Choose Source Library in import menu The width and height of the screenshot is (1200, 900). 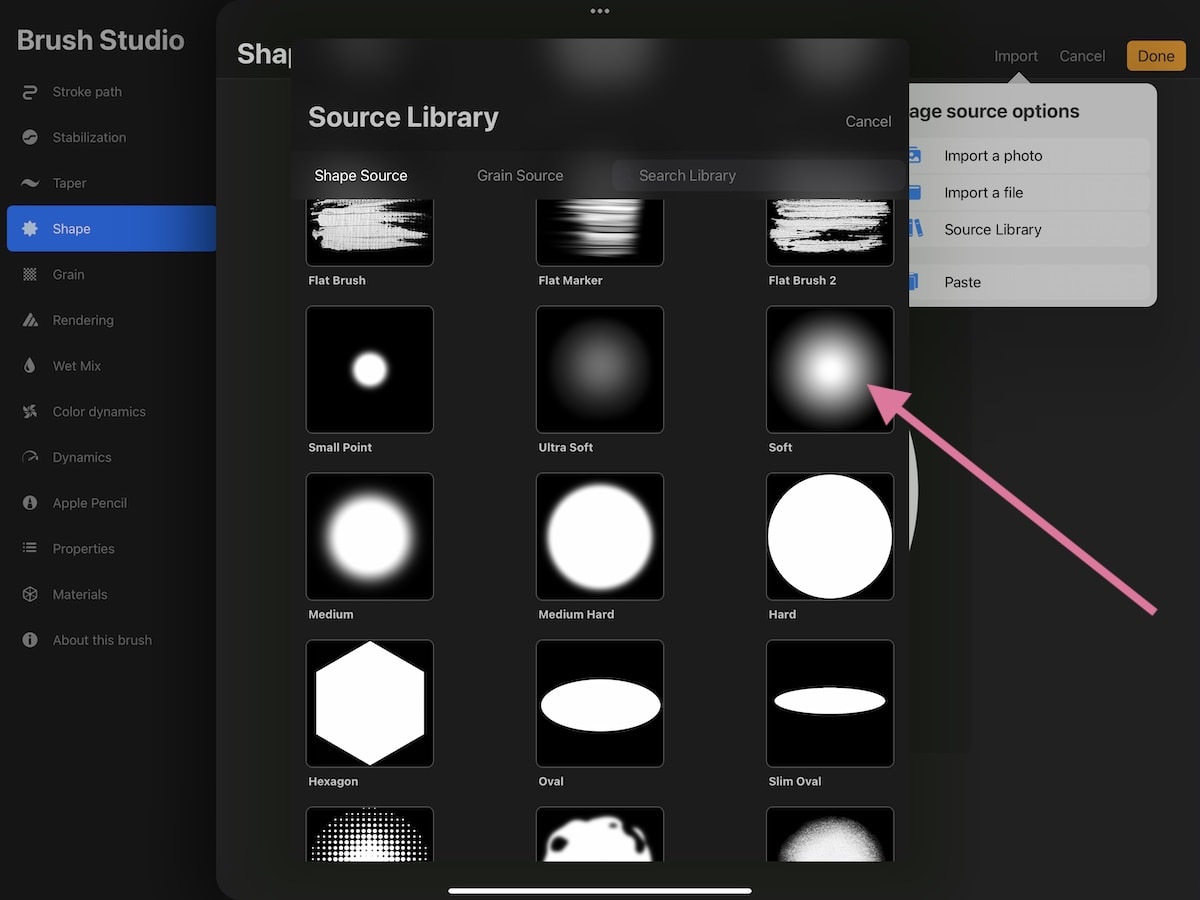point(1029,229)
